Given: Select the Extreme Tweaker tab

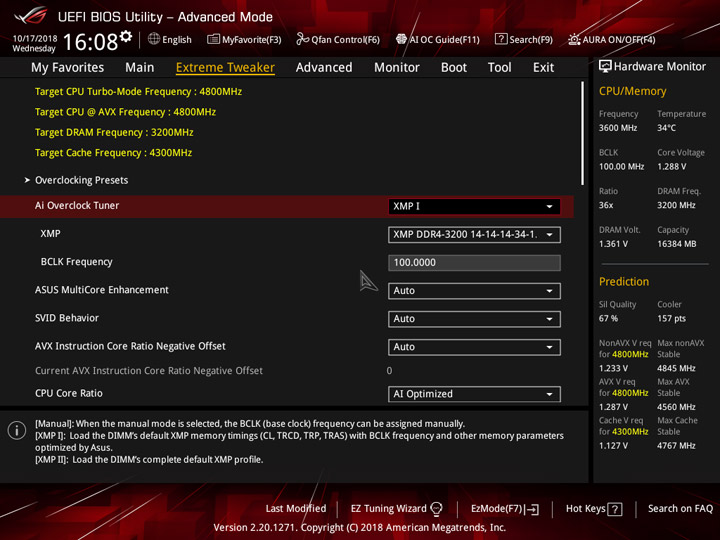Looking at the screenshot, I should pyautogui.click(x=225, y=68).
